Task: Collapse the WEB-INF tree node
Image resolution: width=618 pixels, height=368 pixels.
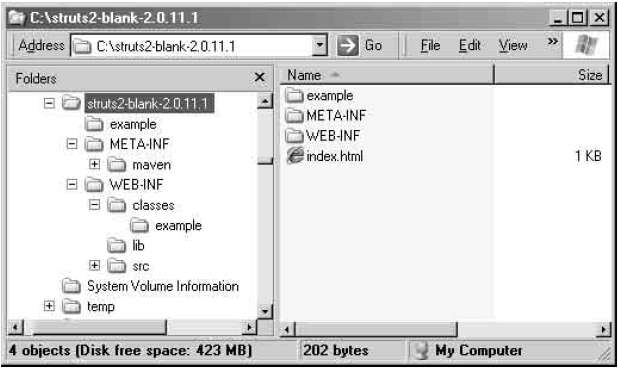Action: click(x=72, y=184)
